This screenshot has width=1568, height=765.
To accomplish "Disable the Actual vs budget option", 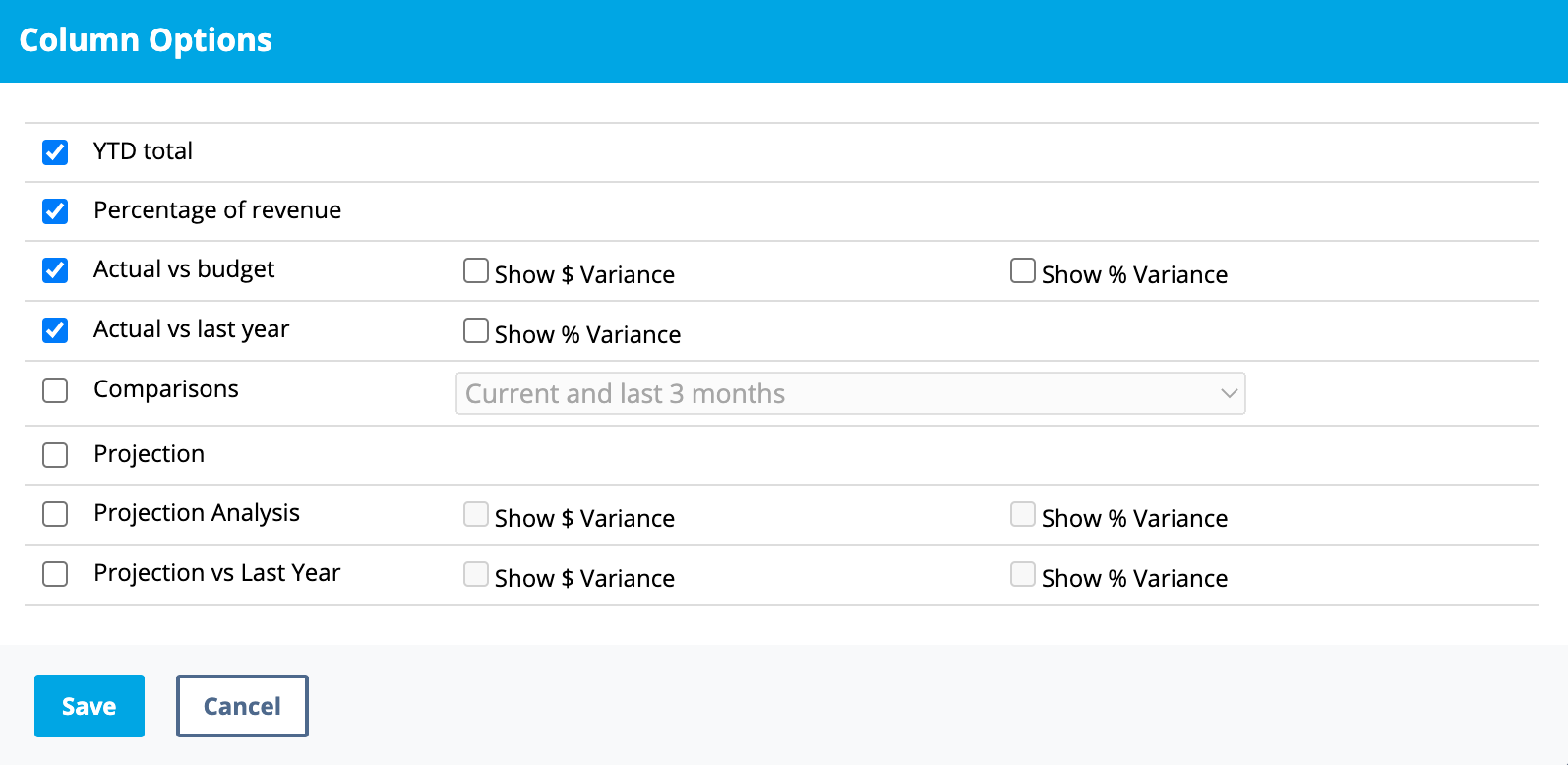I will (x=55, y=270).
